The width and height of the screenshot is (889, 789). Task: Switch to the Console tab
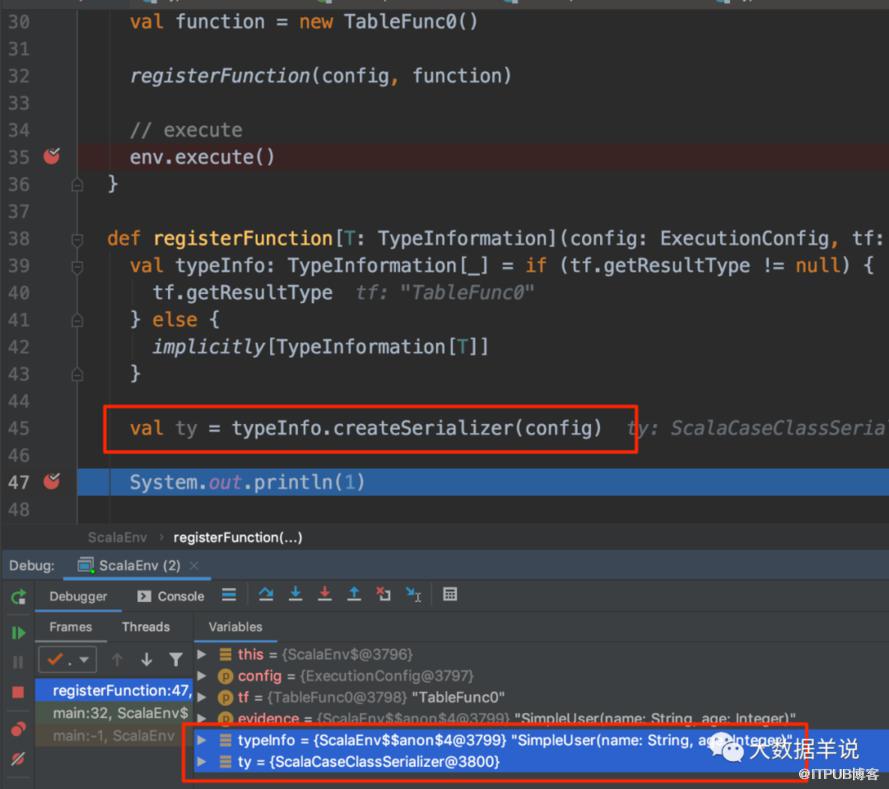[171, 596]
